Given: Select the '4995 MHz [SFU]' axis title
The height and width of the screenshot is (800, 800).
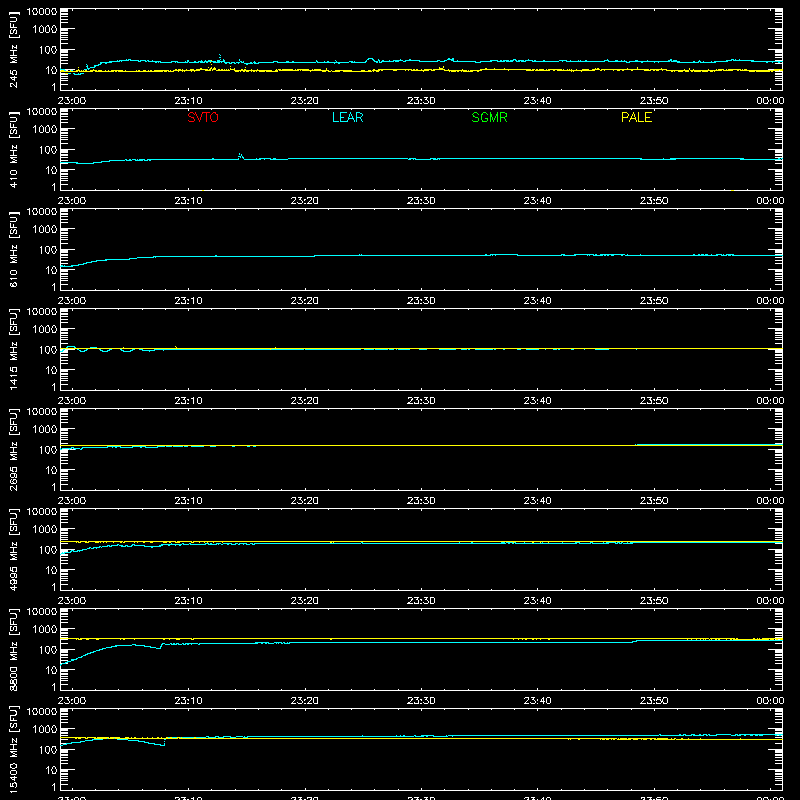Looking at the screenshot, I should coord(13,550).
